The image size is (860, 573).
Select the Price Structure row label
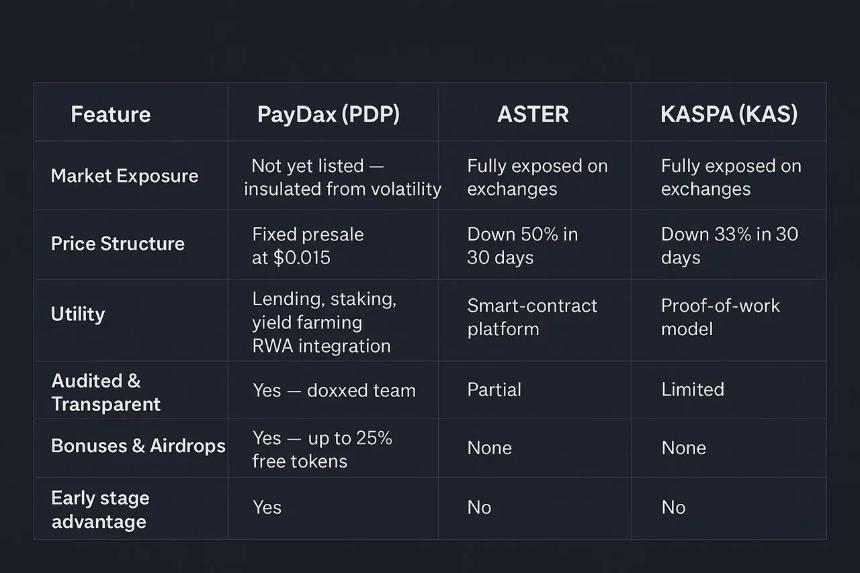(118, 244)
